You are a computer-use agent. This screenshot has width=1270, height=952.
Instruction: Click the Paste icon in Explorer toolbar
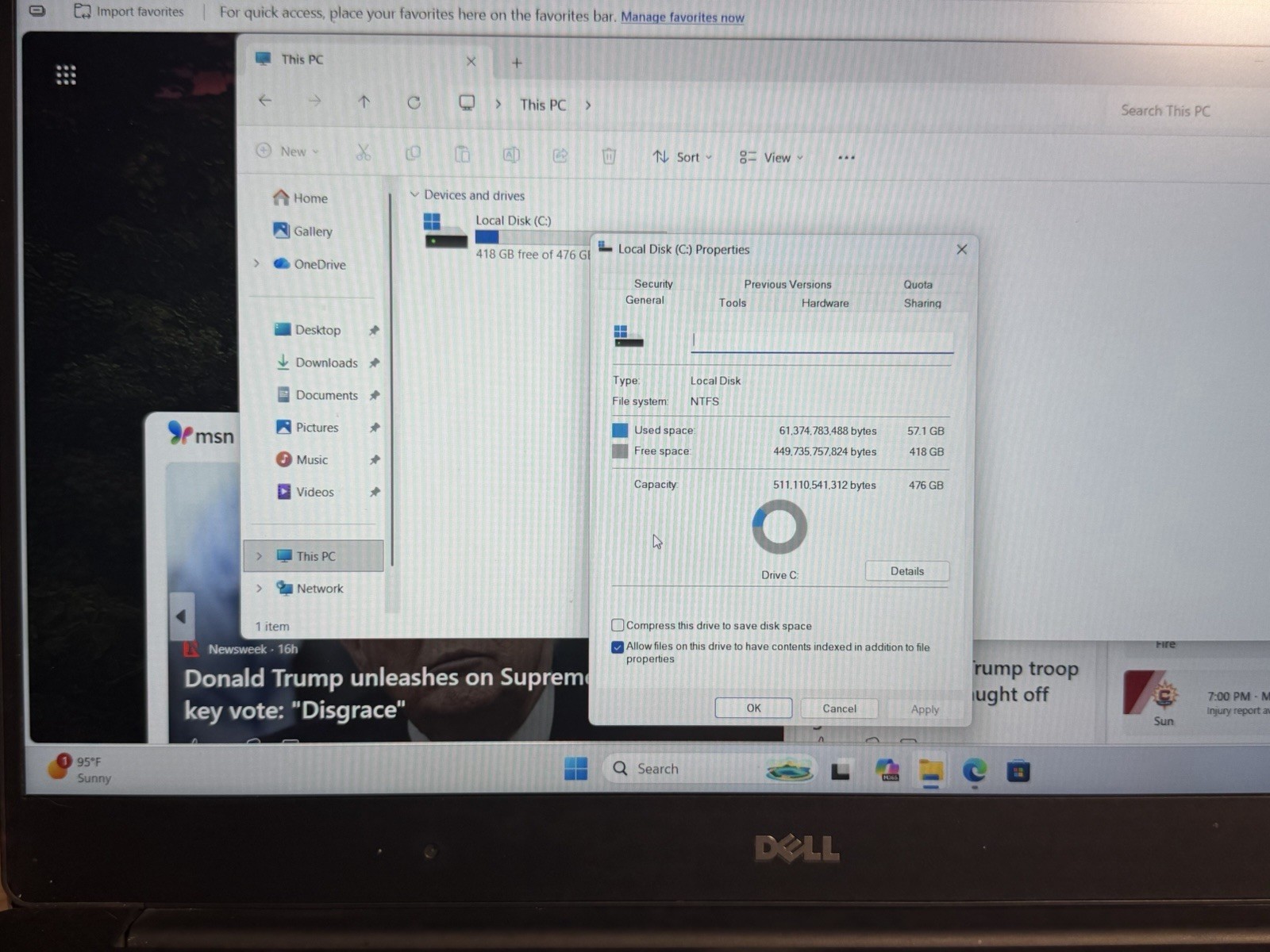click(x=462, y=154)
